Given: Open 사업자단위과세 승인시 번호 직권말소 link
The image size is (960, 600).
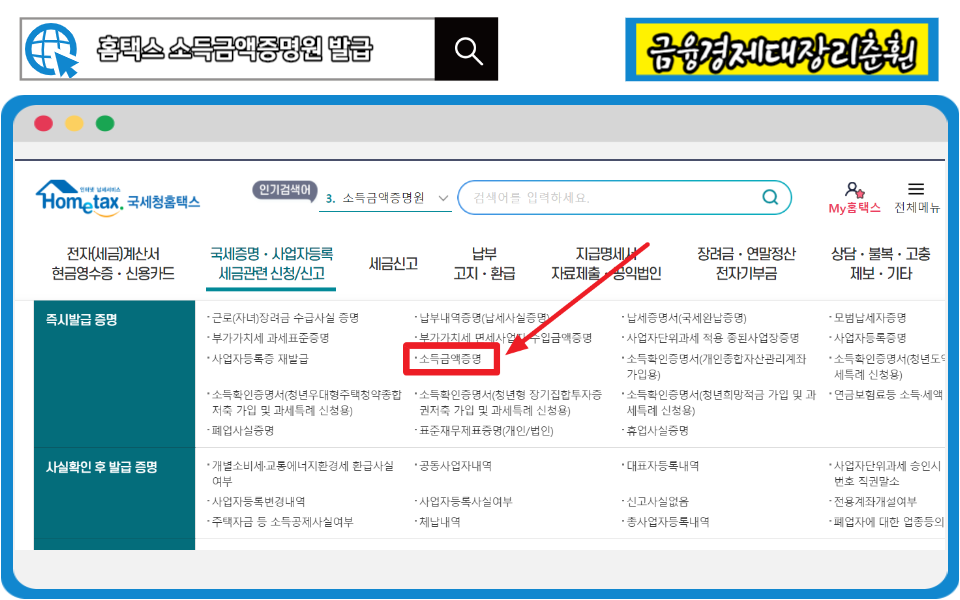Looking at the screenshot, I should pyautogui.click(x=888, y=473).
